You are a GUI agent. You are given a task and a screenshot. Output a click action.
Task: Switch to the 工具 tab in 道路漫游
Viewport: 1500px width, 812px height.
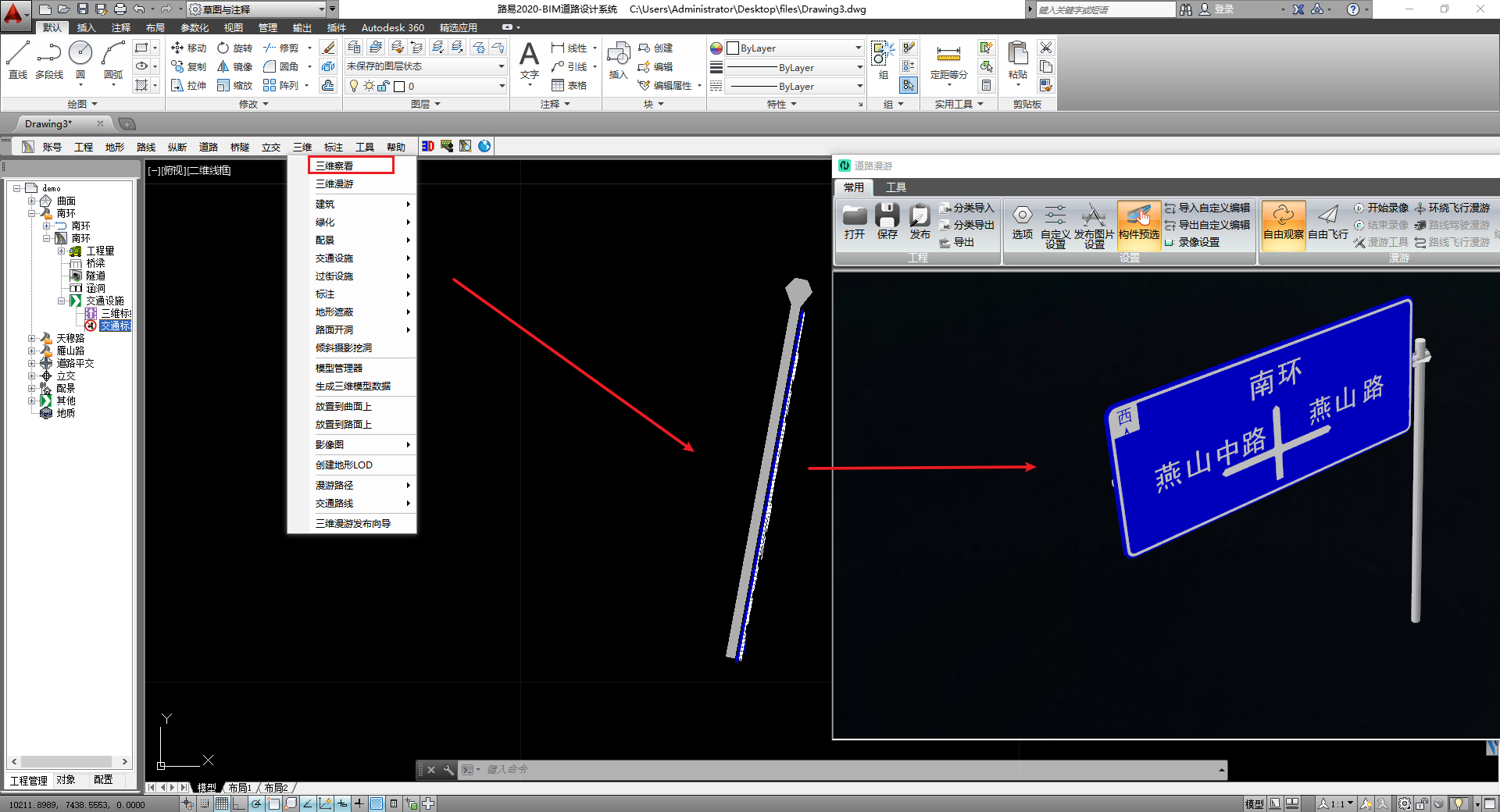(895, 187)
